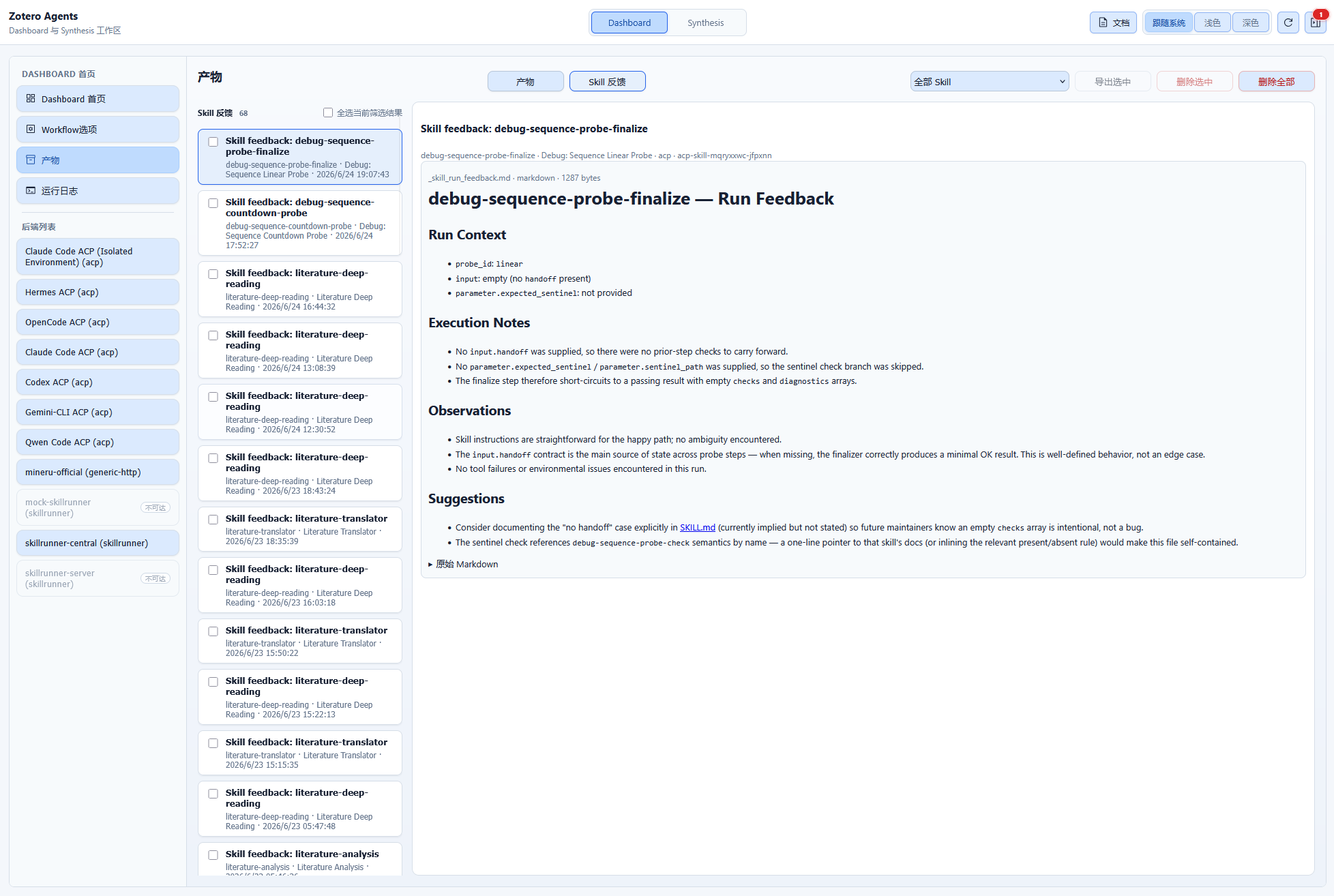Viewport: 1334px width, 896px height.
Task: Select the 产物 sub-tab
Action: (525, 81)
